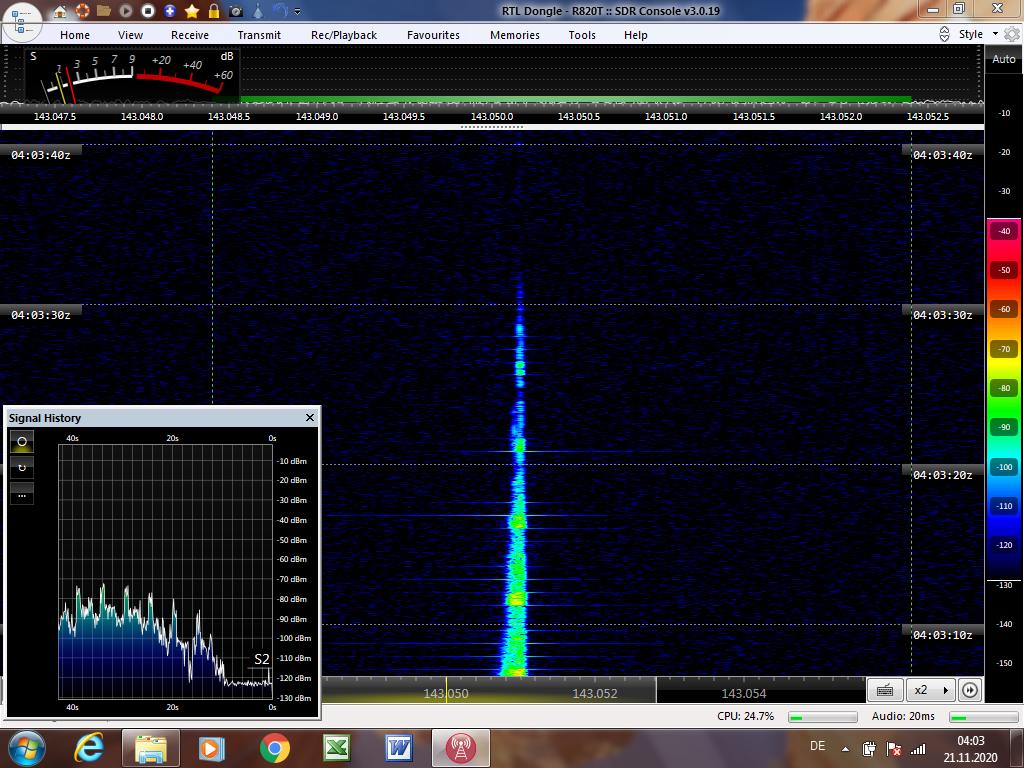Show hidden system tray icons arrow
Image resolution: width=1024 pixels, height=768 pixels.
[x=845, y=749]
